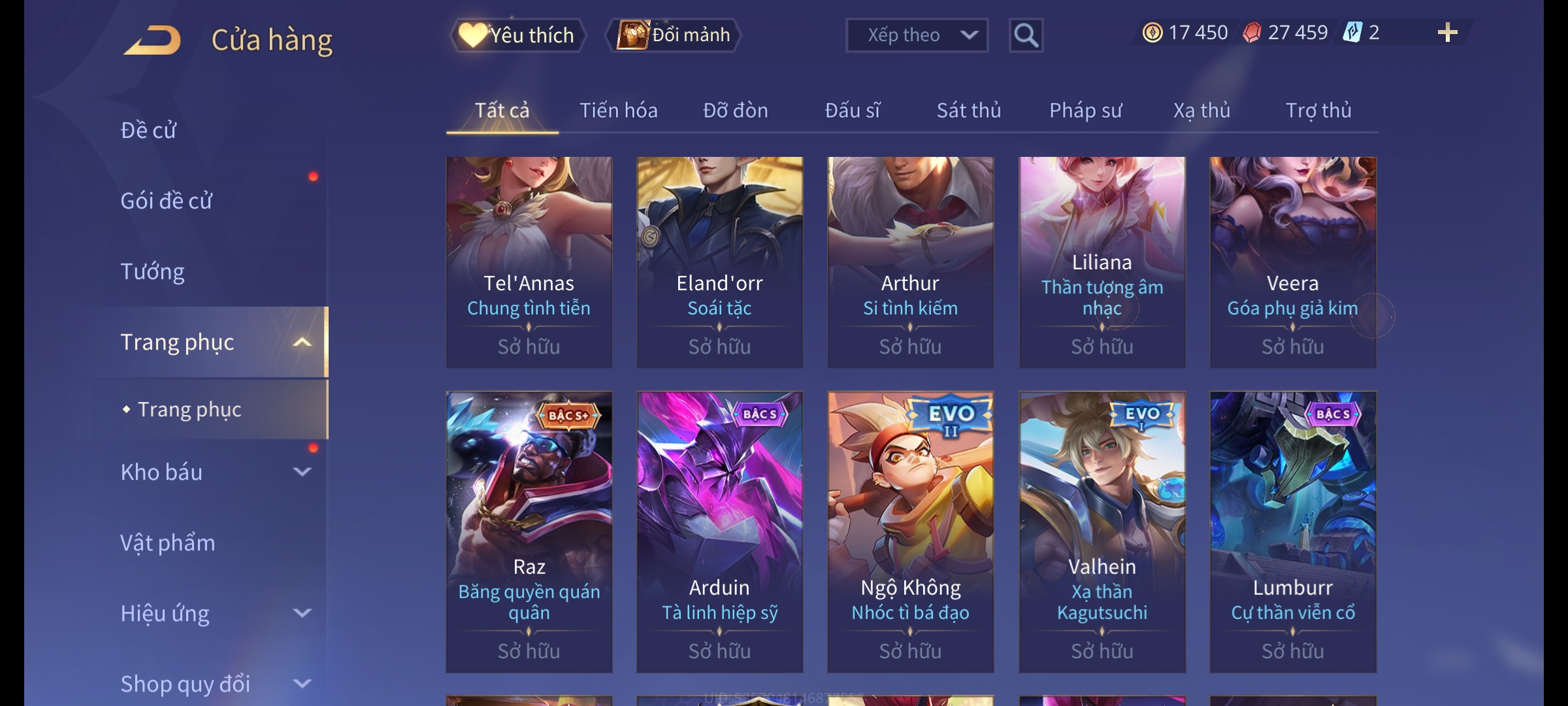
Task: Tap the blue voucher ticket icon
Action: [x=1352, y=33]
